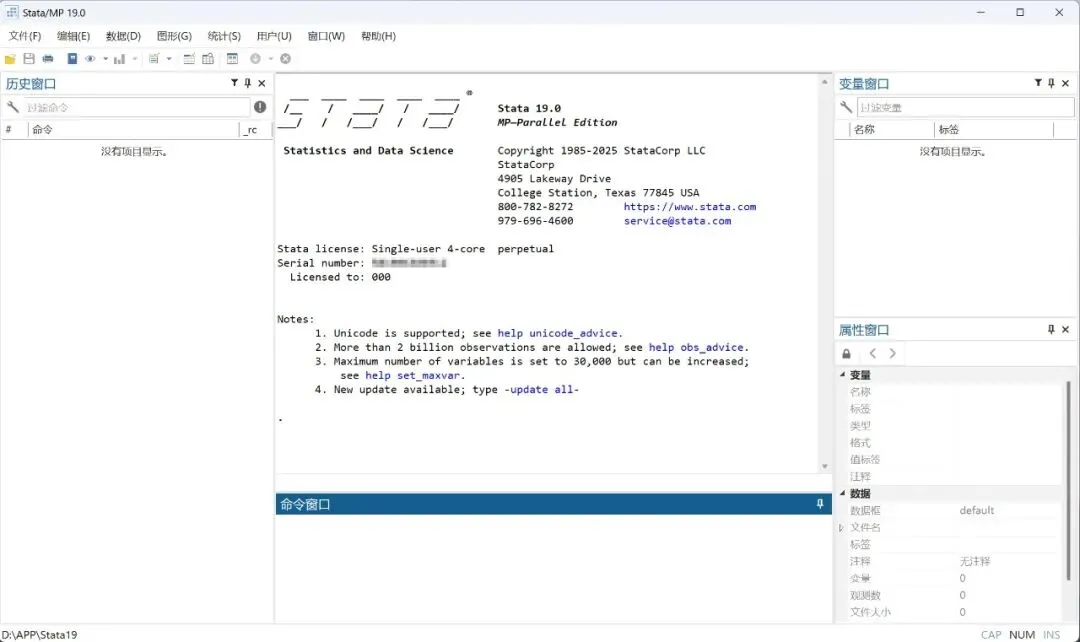Click the More circular toolbar icon
The image size is (1080, 642).
coord(256,59)
